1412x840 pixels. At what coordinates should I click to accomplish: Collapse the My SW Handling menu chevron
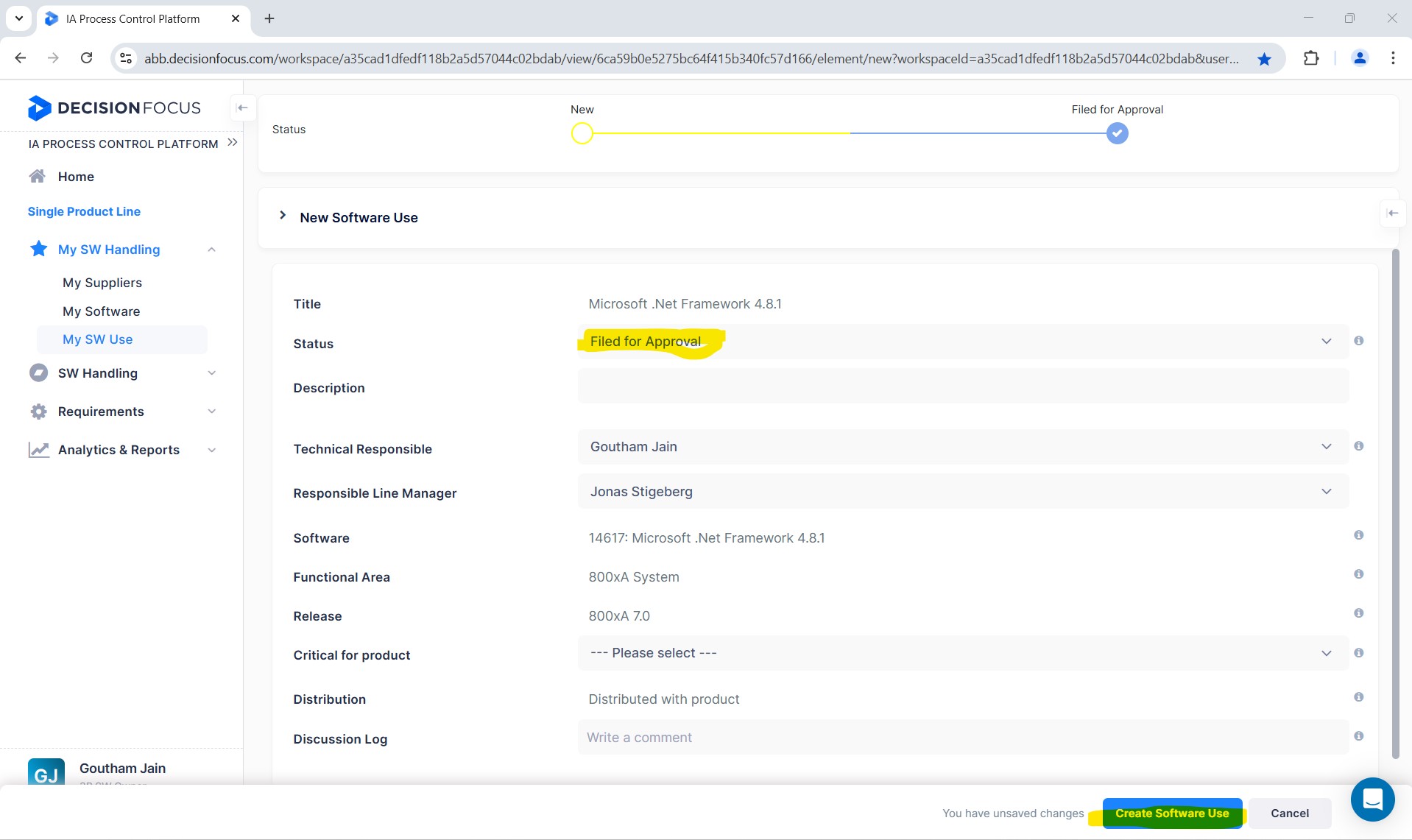[x=211, y=250]
